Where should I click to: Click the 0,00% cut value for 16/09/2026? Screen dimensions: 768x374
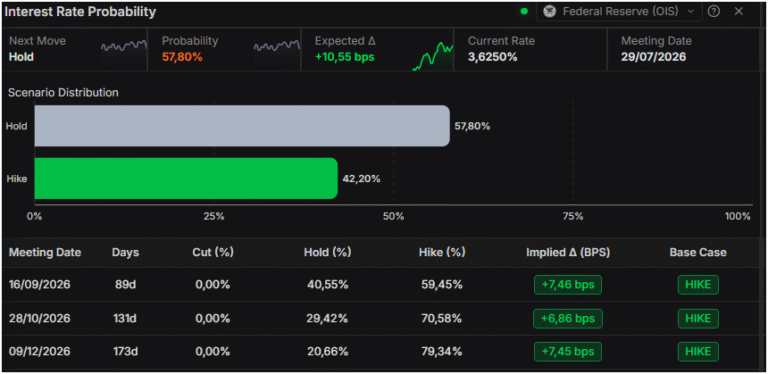[x=213, y=285]
